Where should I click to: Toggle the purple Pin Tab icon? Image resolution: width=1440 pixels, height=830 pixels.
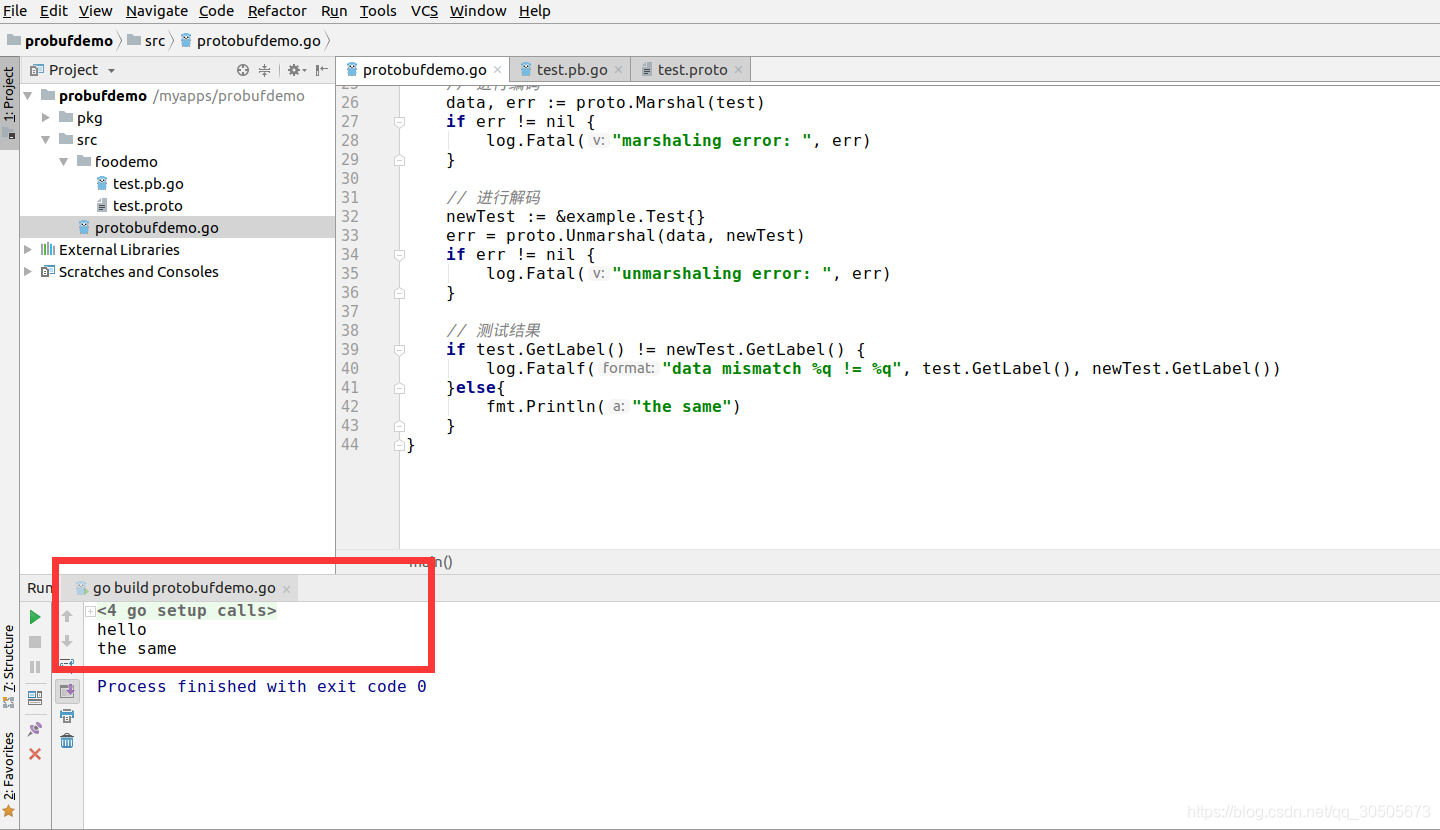[35, 729]
